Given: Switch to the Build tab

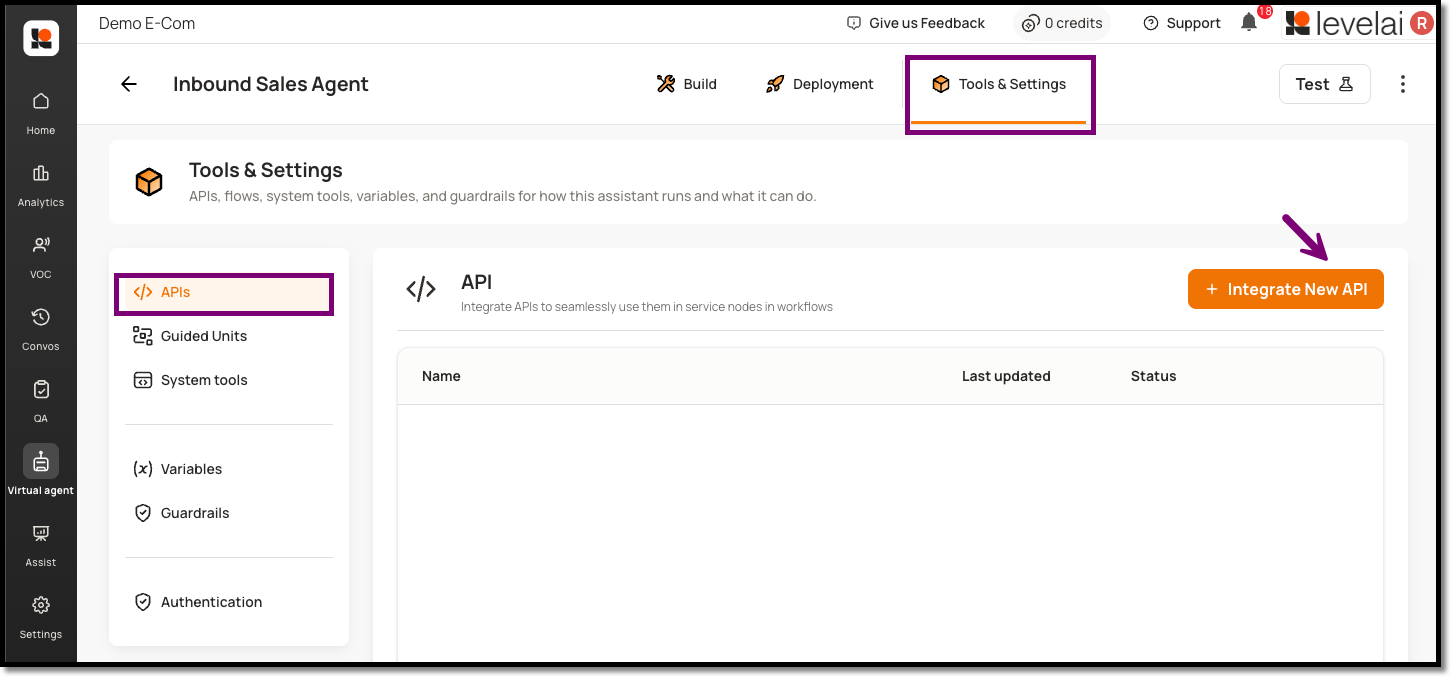Looking at the screenshot, I should 687,84.
